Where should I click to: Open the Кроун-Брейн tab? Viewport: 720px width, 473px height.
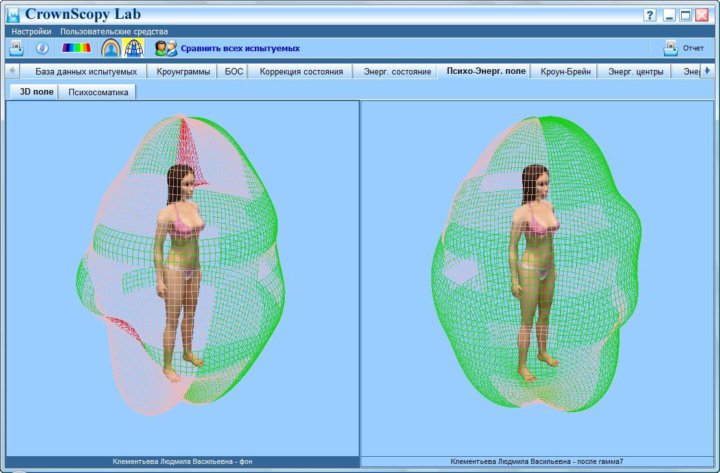(x=566, y=72)
